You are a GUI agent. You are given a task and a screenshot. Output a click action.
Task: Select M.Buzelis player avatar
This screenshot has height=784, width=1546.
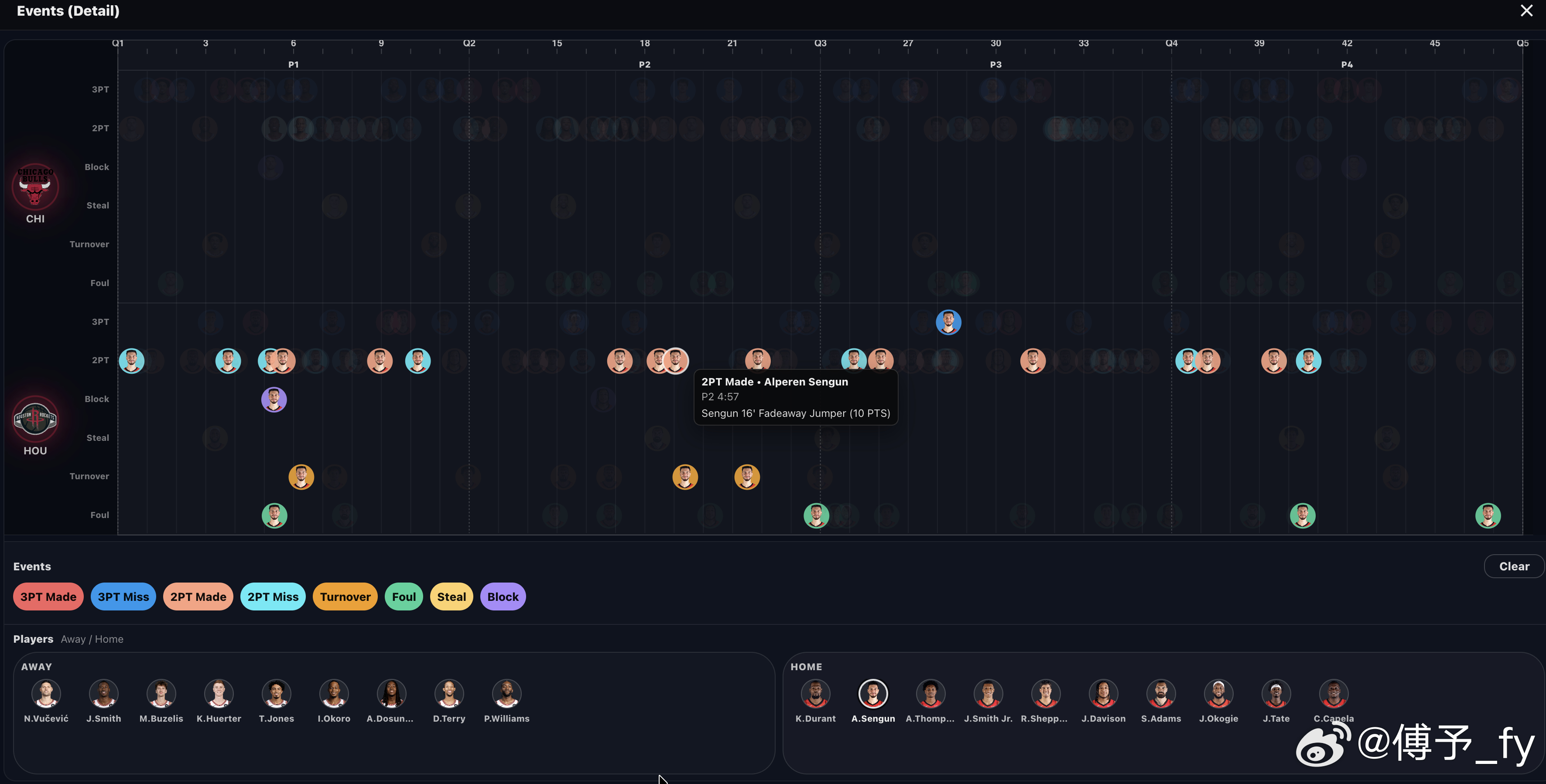click(161, 694)
